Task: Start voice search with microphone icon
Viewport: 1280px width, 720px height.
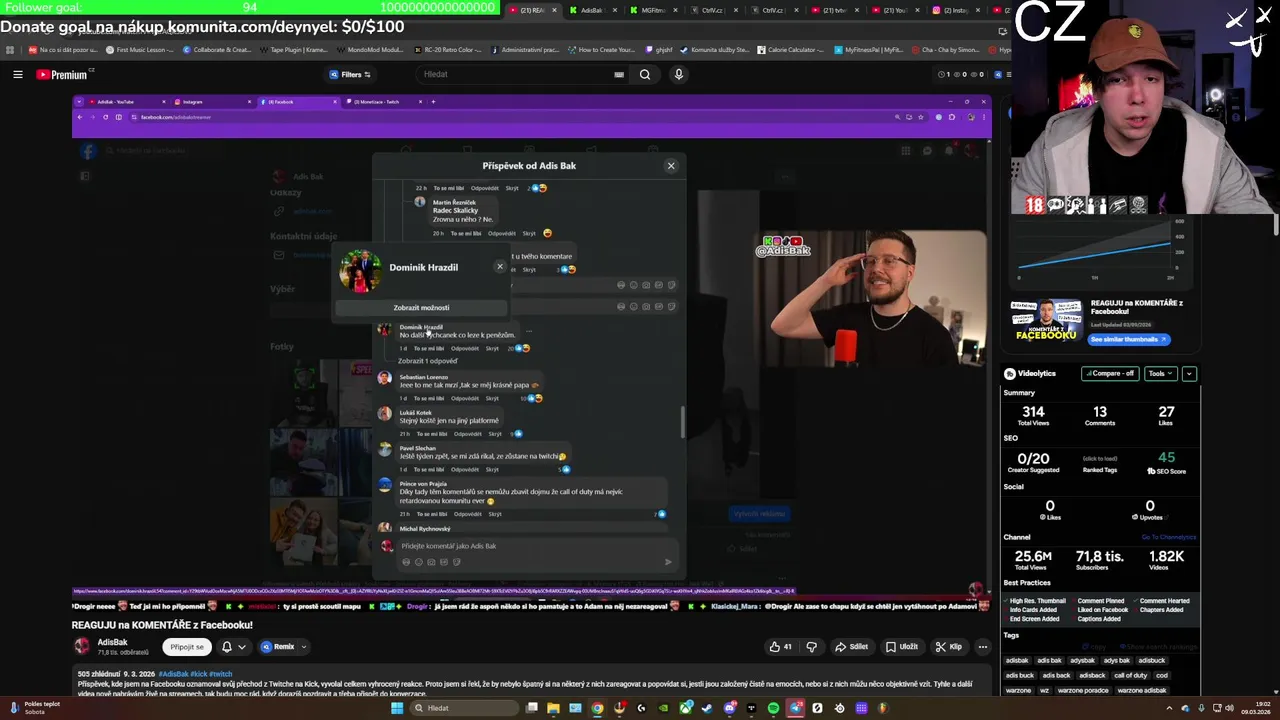Action: (x=679, y=74)
